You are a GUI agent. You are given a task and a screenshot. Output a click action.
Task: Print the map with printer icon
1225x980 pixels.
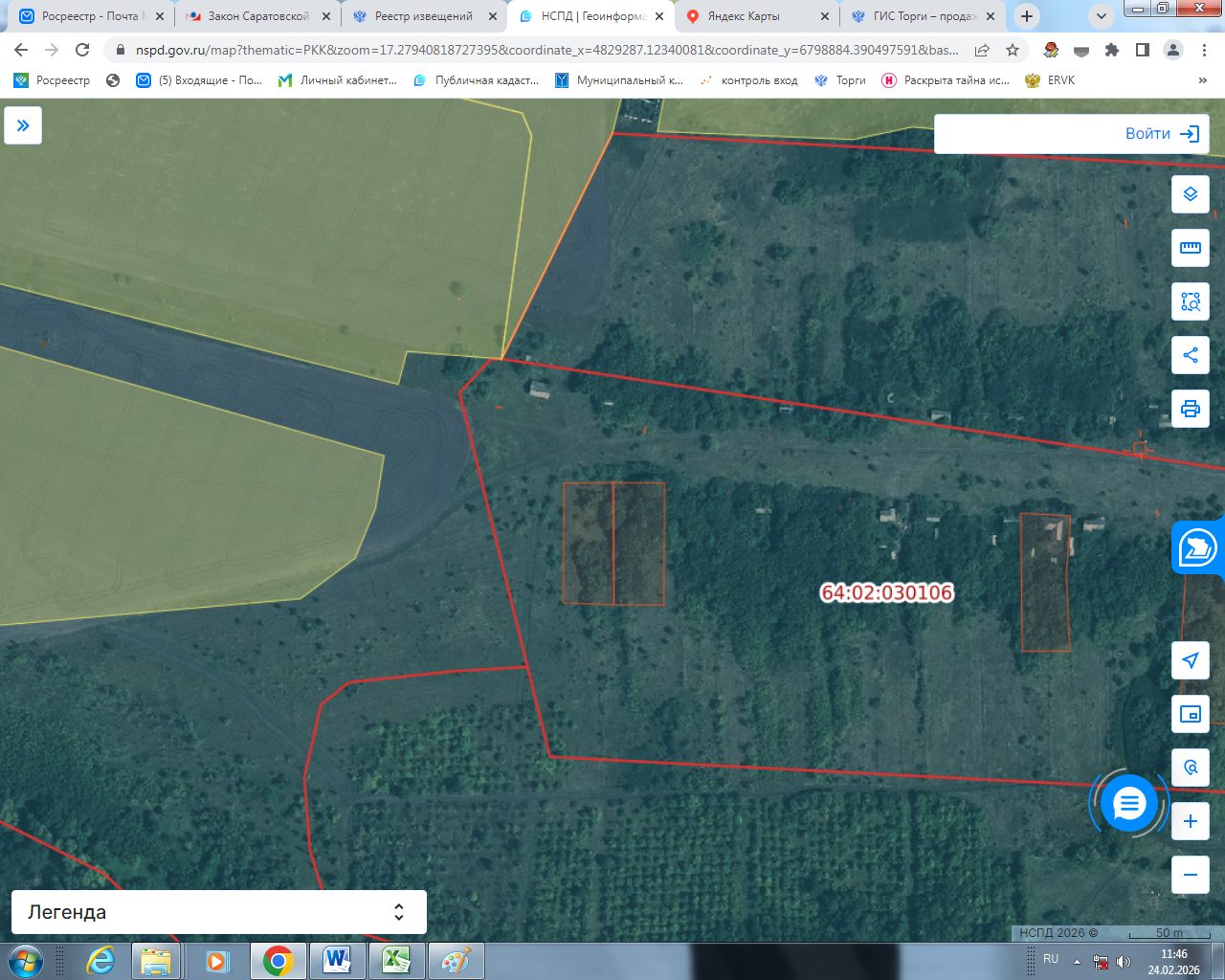(x=1191, y=409)
